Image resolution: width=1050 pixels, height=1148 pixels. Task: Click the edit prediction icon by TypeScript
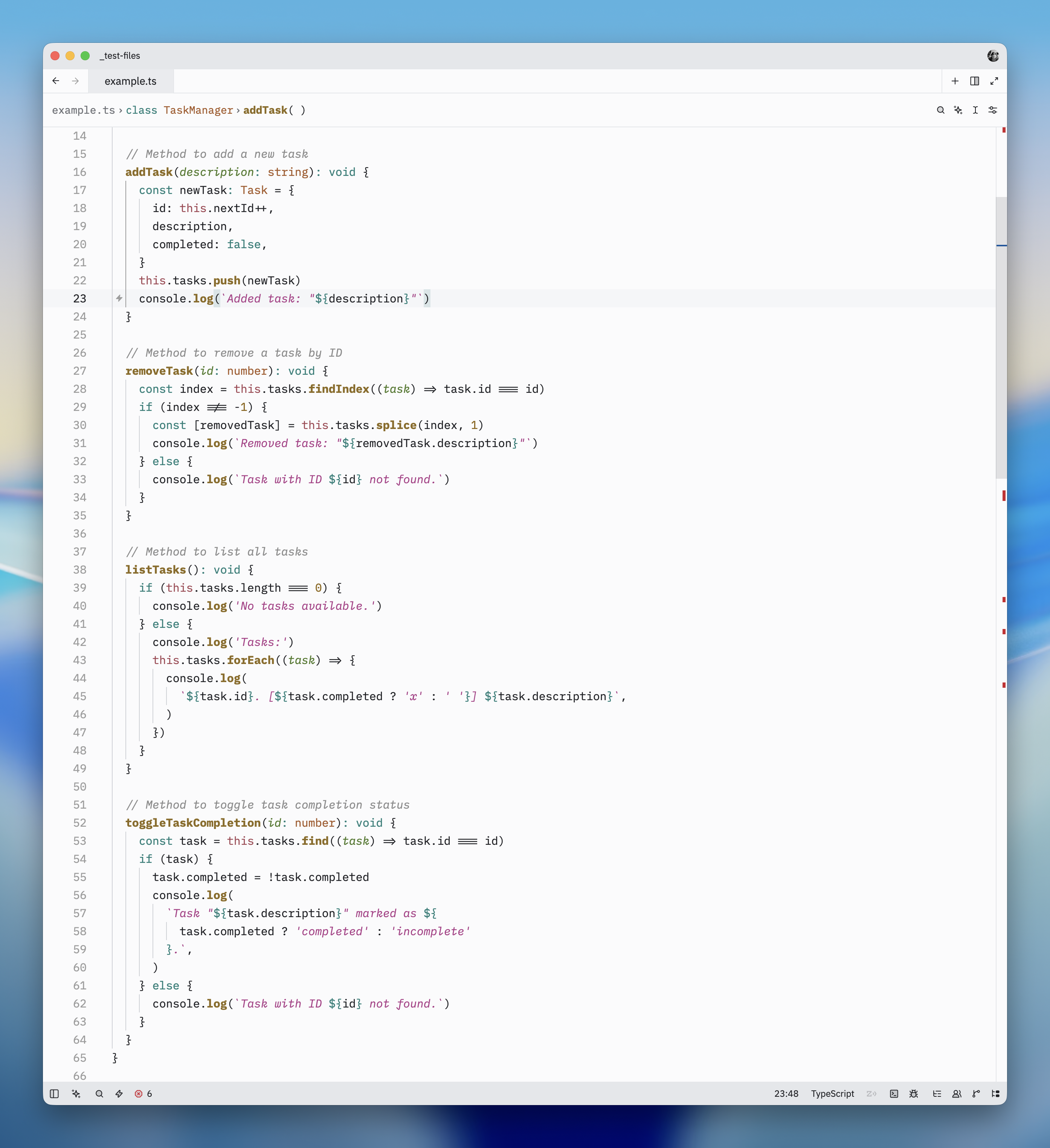(x=871, y=1093)
